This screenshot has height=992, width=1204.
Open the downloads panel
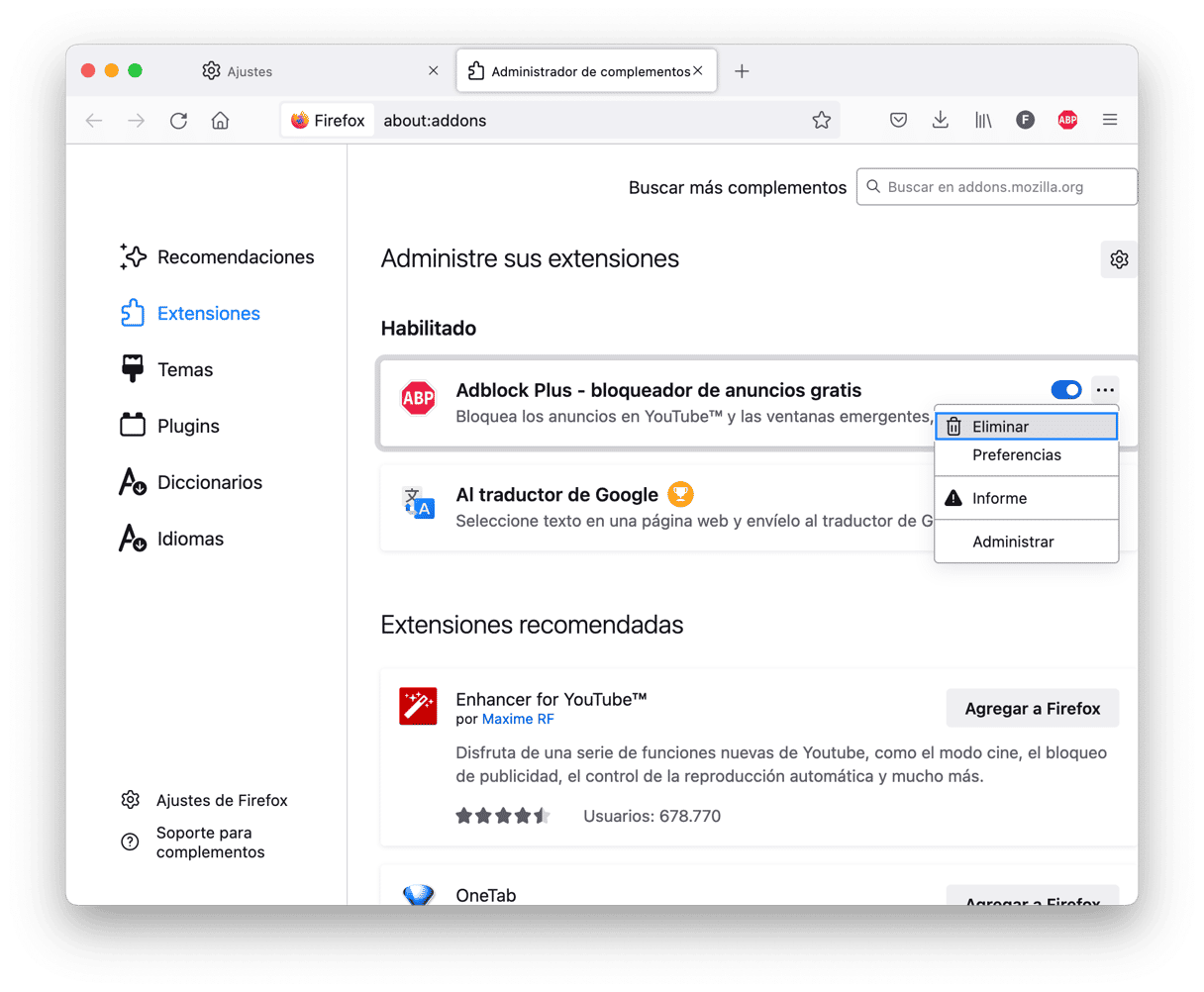tap(941, 121)
